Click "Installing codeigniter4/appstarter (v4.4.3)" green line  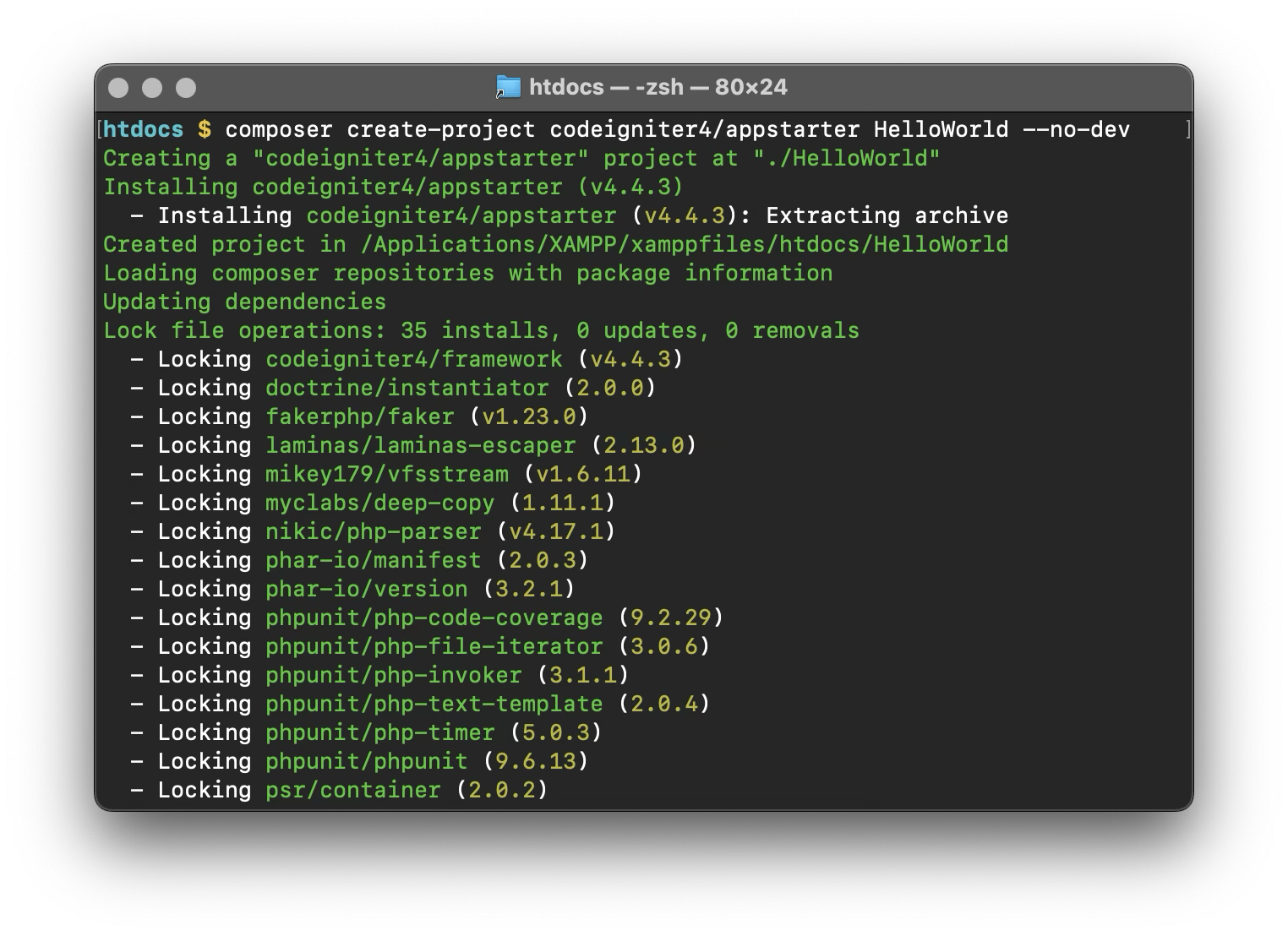tap(393, 187)
